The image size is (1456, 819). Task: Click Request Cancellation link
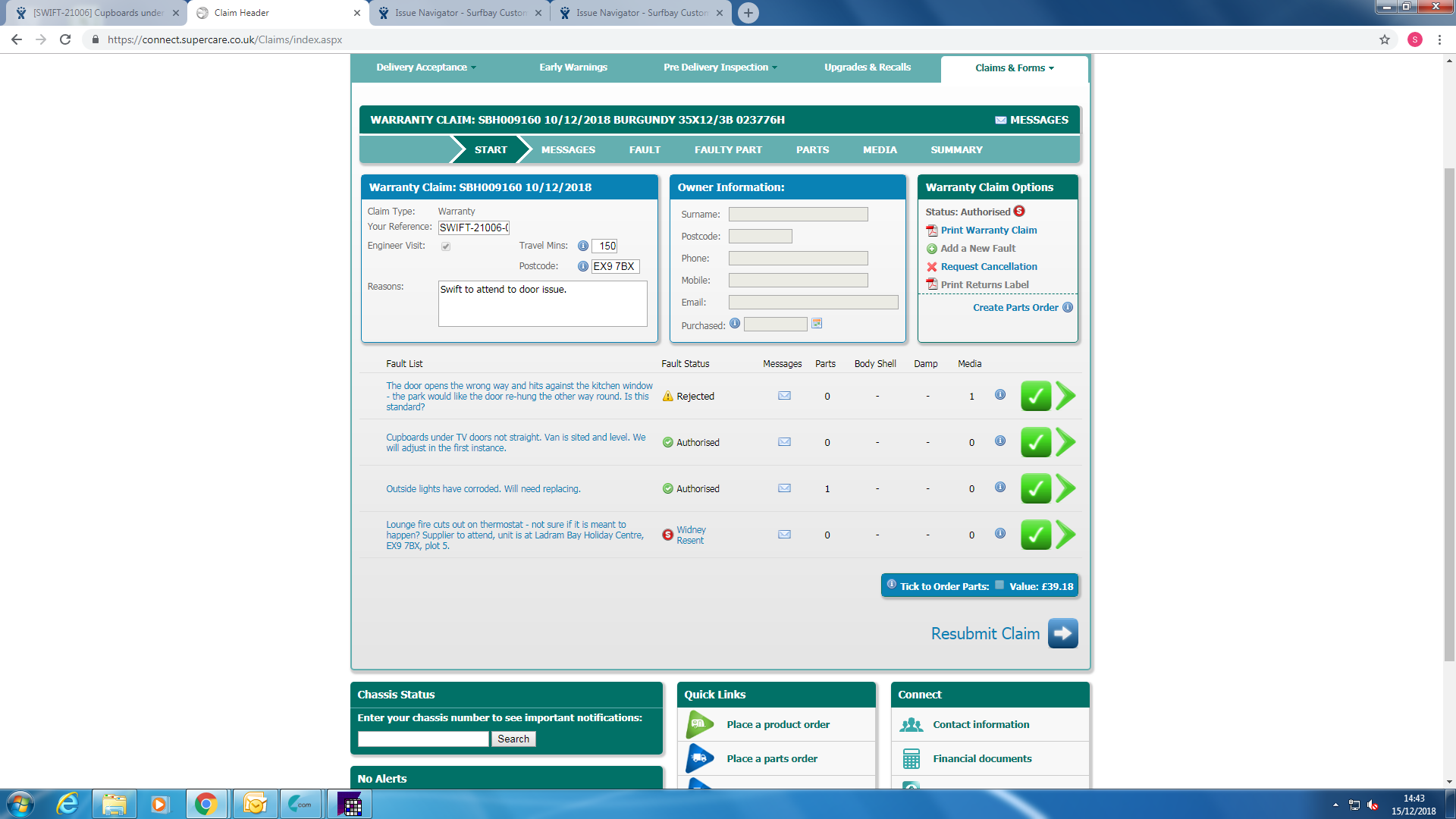pyautogui.click(x=989, y=267)
